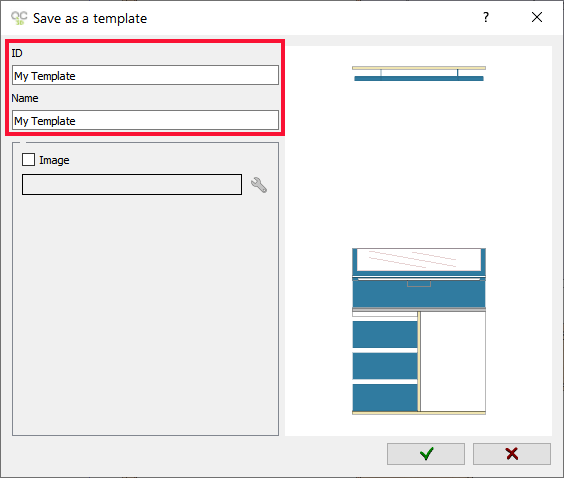The width and height of the screenshot is (564, 478).
Task: Cancel with the red X button
Action: coord(511,454)
